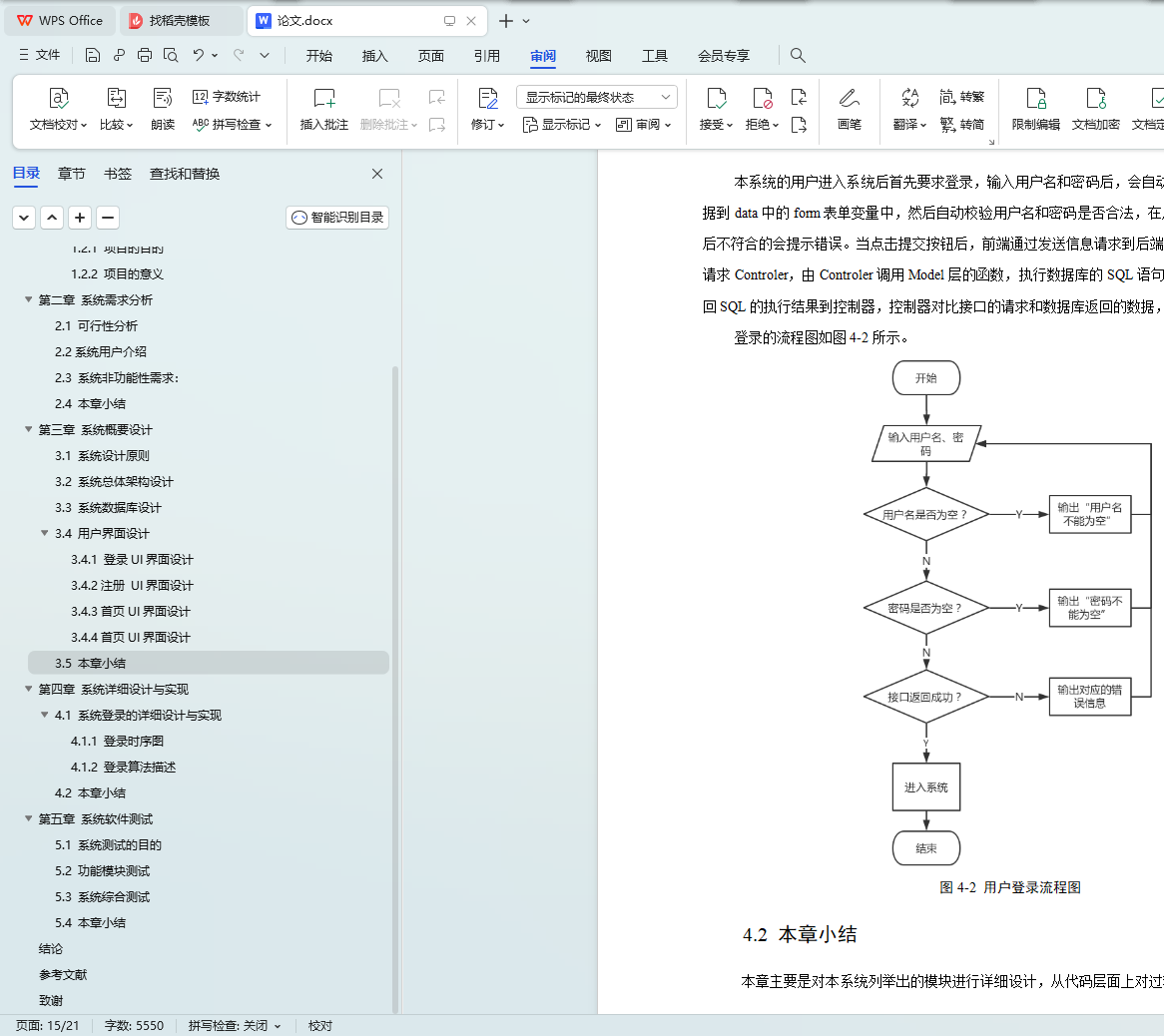Screen dimensions: 1164x1036
Task: Click 文档加密 icon
Action: [x=1096, y=99]
